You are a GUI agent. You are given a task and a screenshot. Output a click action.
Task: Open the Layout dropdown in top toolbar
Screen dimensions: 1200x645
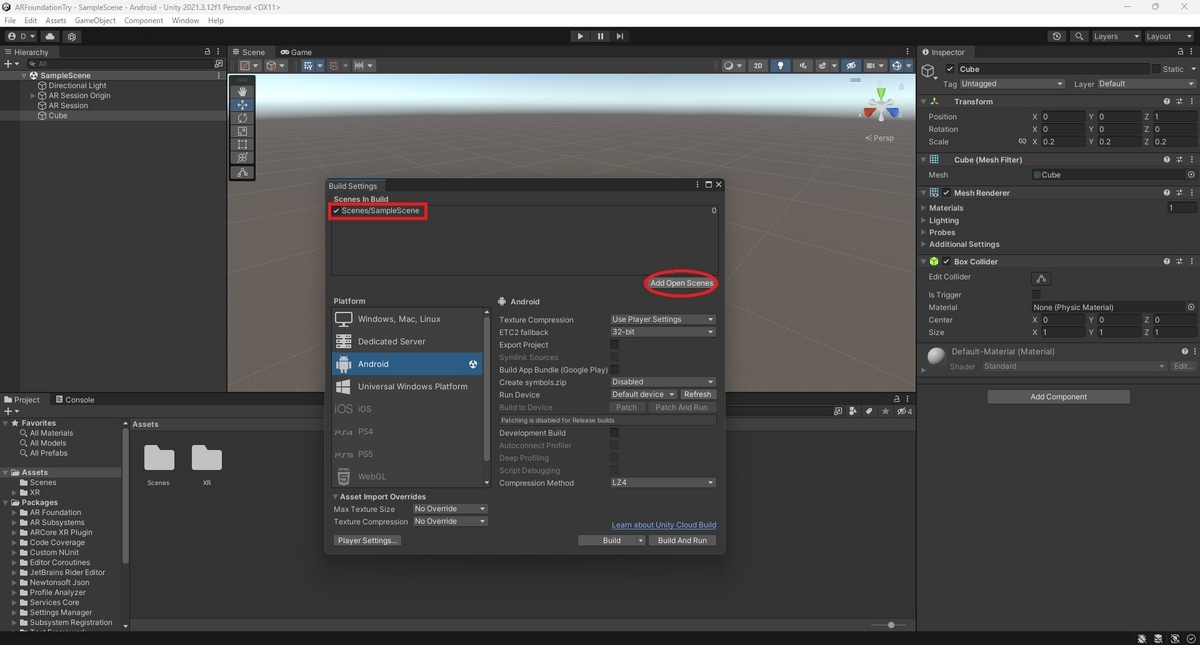[1169, 36]
